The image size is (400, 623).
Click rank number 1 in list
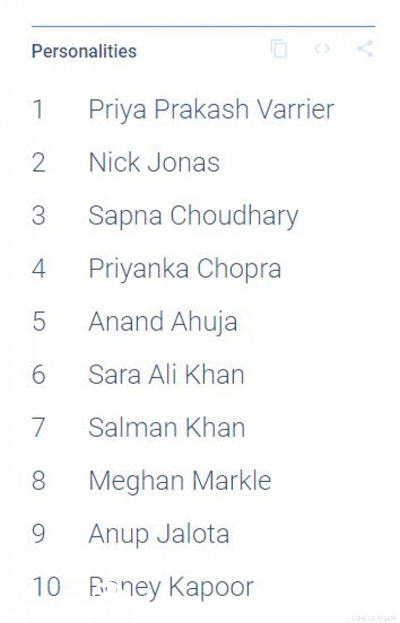tap(38, 109)
